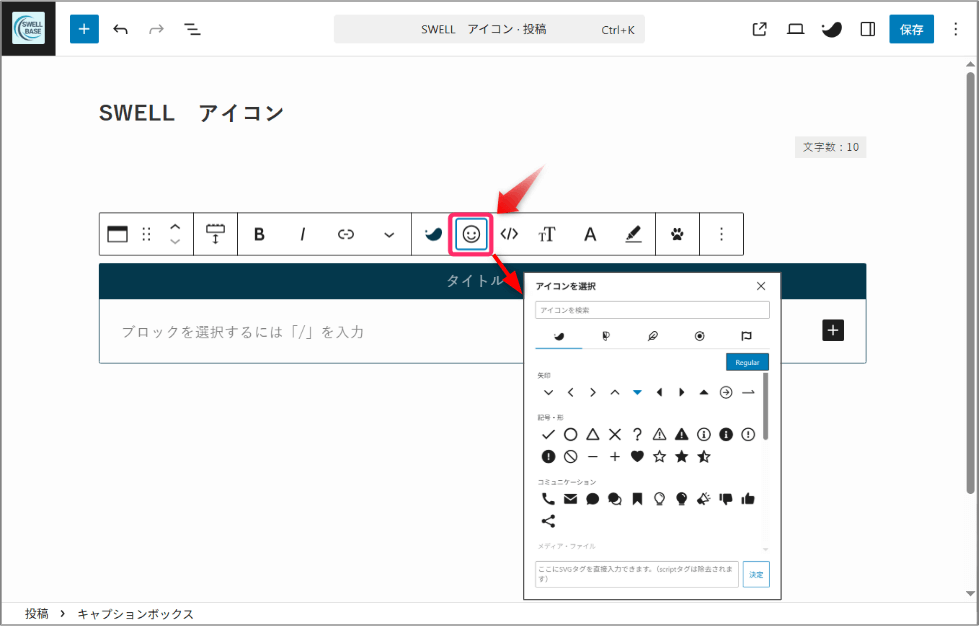Click the 文字数：10 character count badge
Viewport: 979px width, 626px height.
pos(830,147)
